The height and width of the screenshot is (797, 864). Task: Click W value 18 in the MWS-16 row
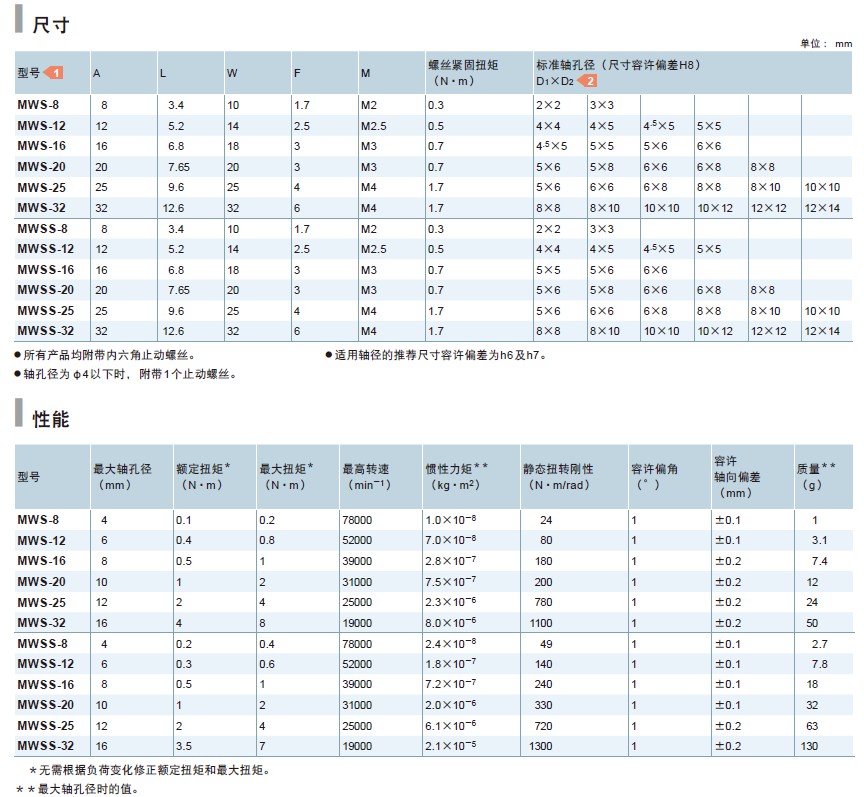pyautogui.click(x=233, y=146)
